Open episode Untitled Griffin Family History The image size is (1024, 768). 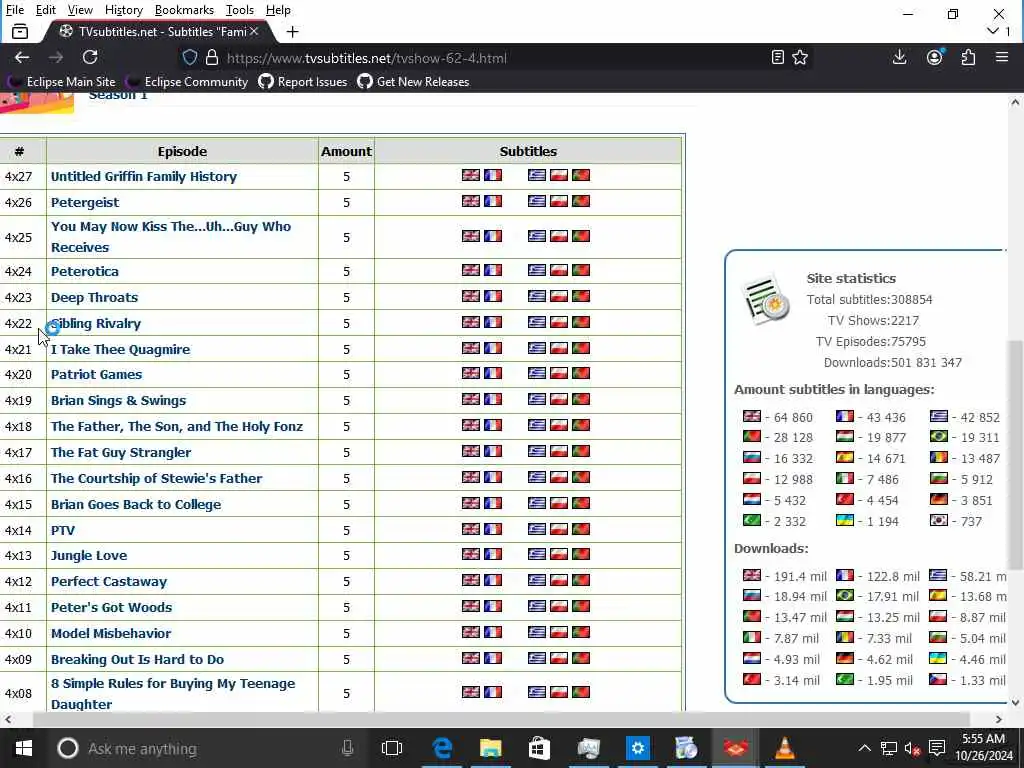coord(144,176)
